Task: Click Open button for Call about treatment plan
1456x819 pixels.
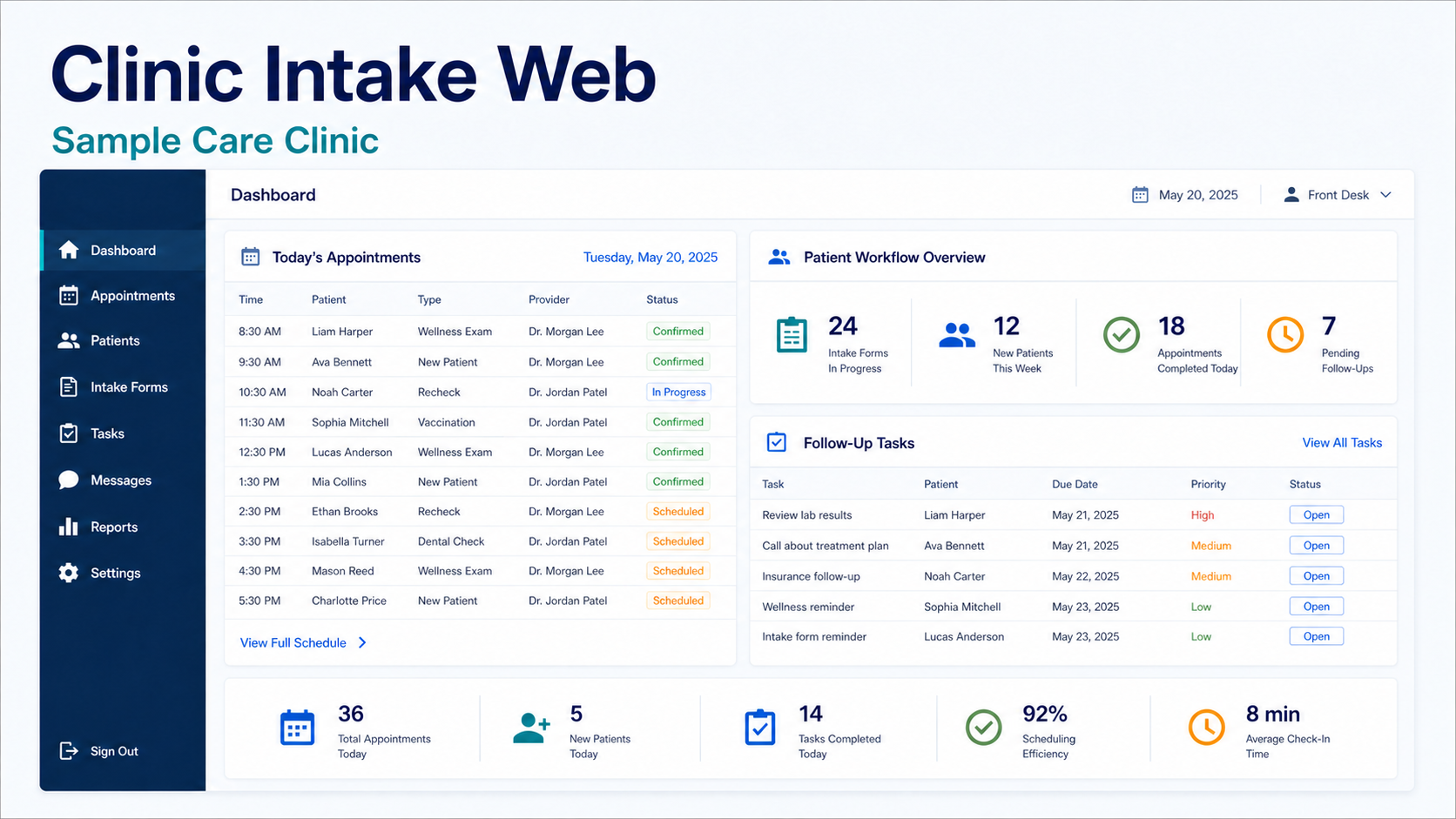Action: 1317,546
